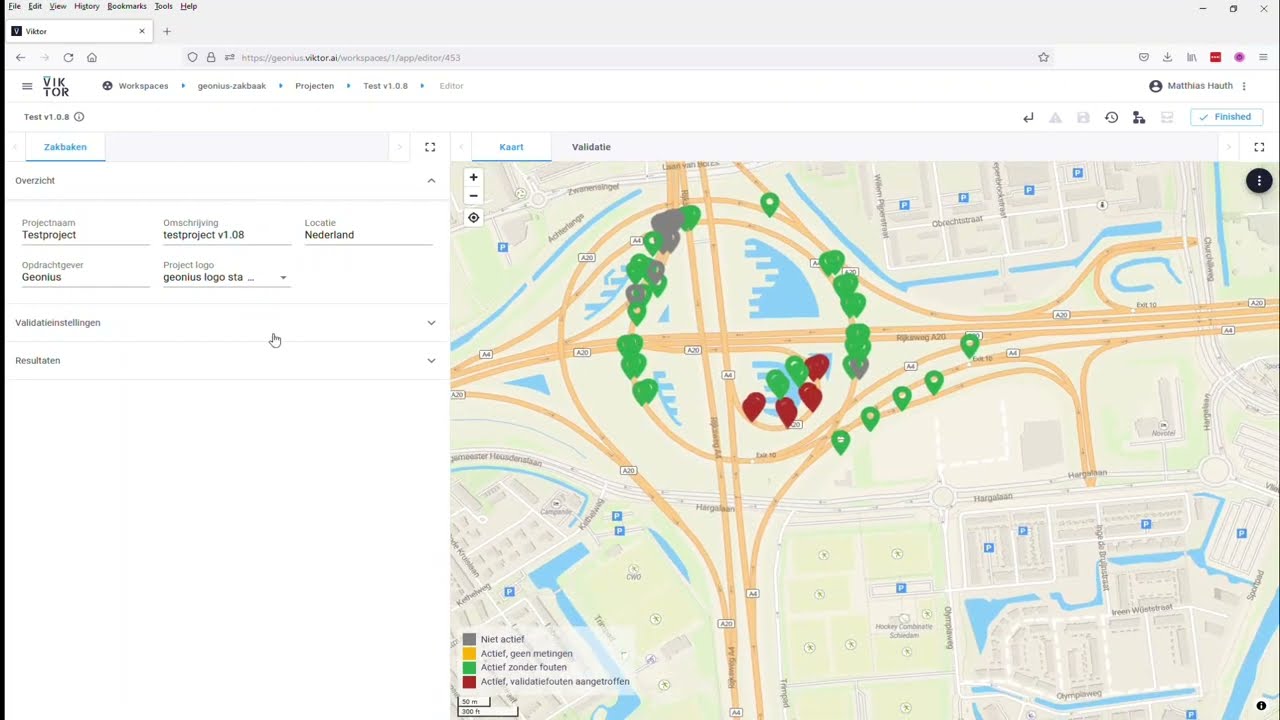Expand the Validatieinstellingen section

pyautogui.click(x=431, y=323)
